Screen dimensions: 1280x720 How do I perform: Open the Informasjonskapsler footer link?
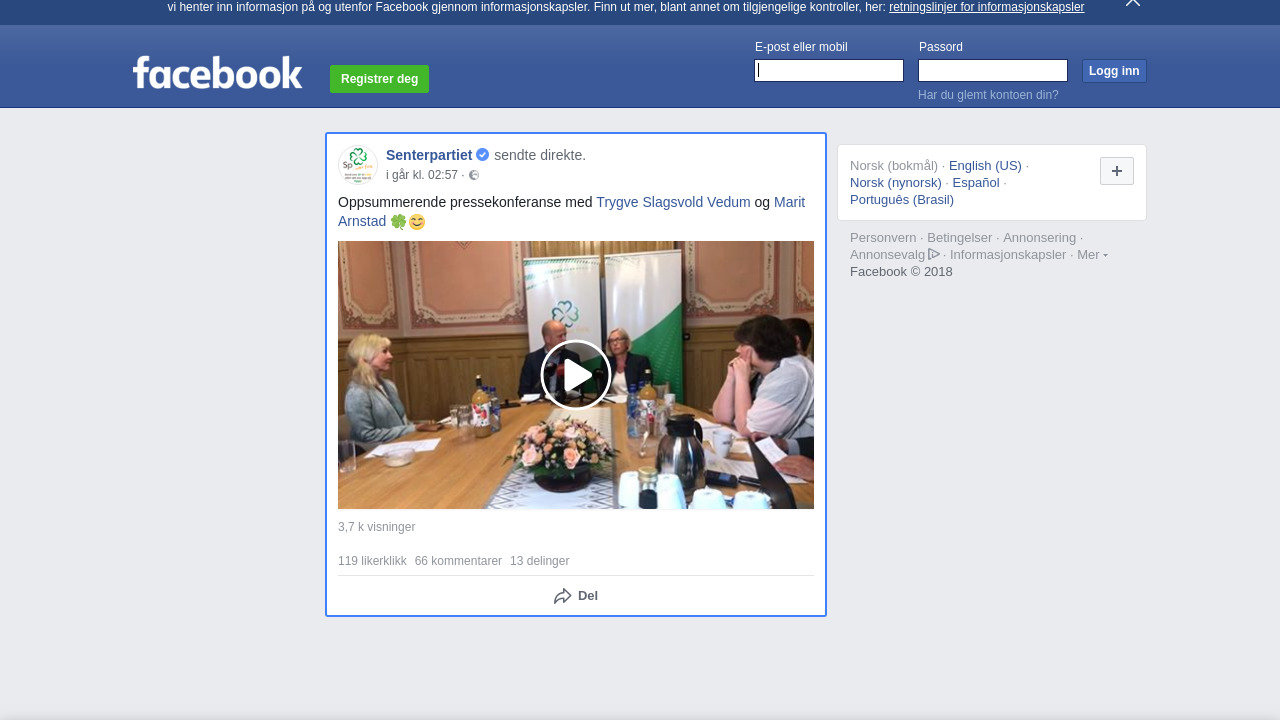[x=1008, y=255]
